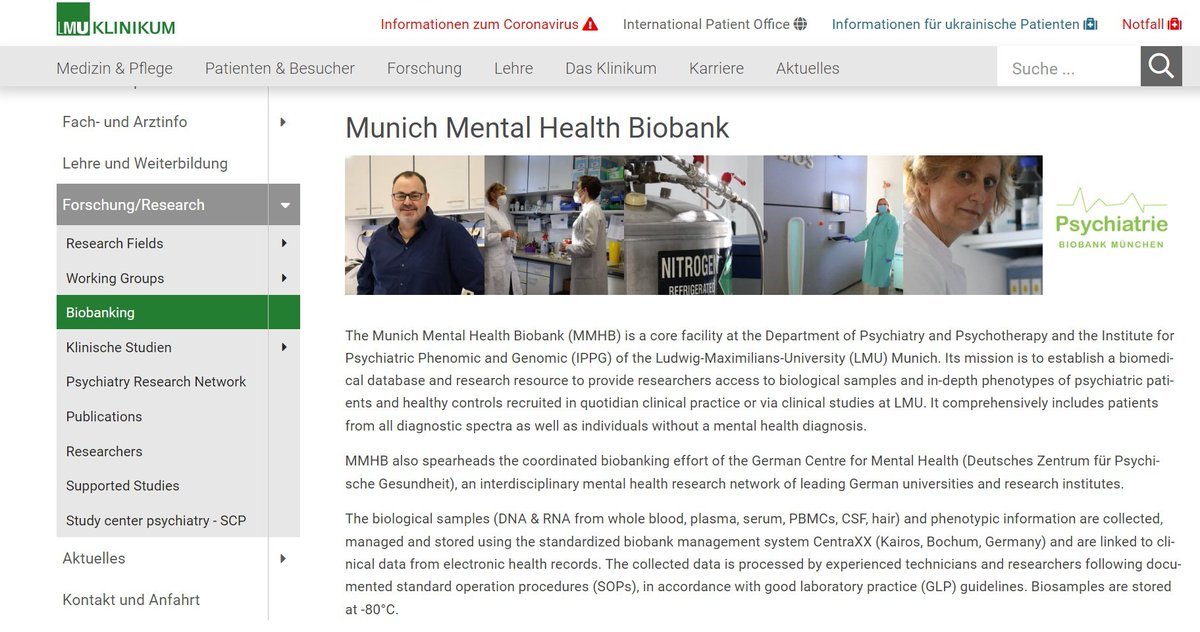Screen dimensions: 1200x632
Task: Click the Munich Mental Health Biobank heading
Action: (x=537, y=127)
